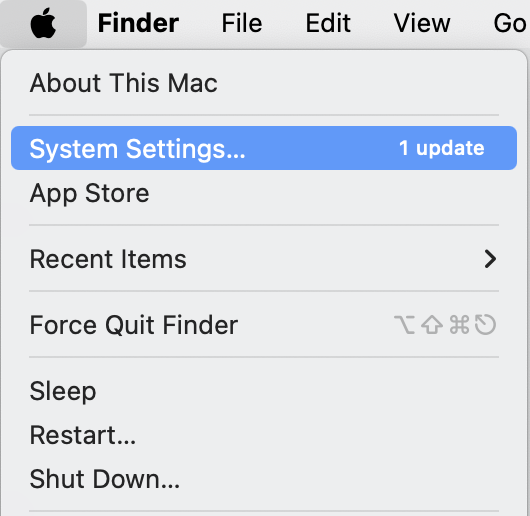Select Shut Down… option
530x516 pixels.
point(264,479)
